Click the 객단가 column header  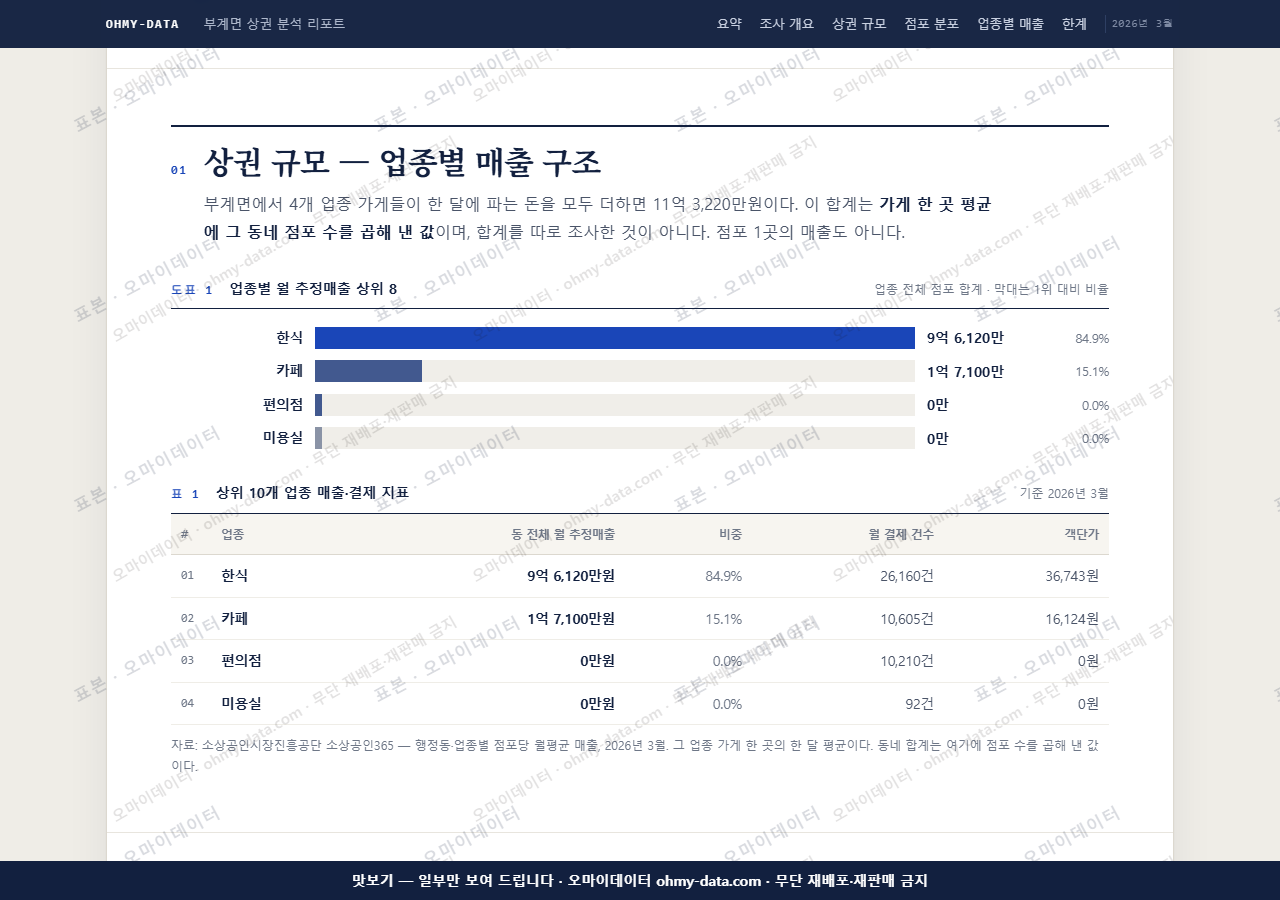(1082, 534)
